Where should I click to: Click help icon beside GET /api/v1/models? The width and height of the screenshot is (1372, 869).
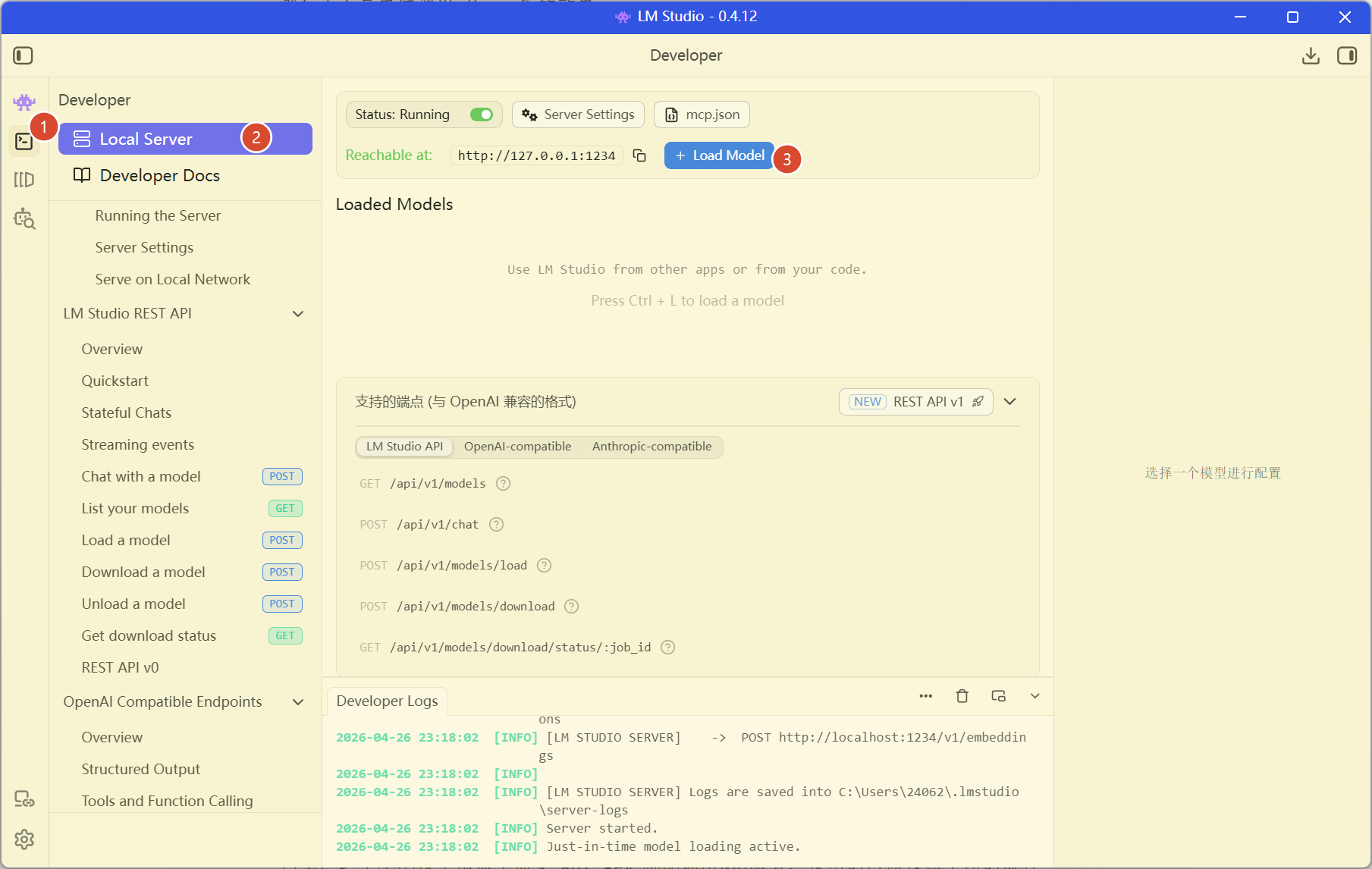tap(503, 484)
